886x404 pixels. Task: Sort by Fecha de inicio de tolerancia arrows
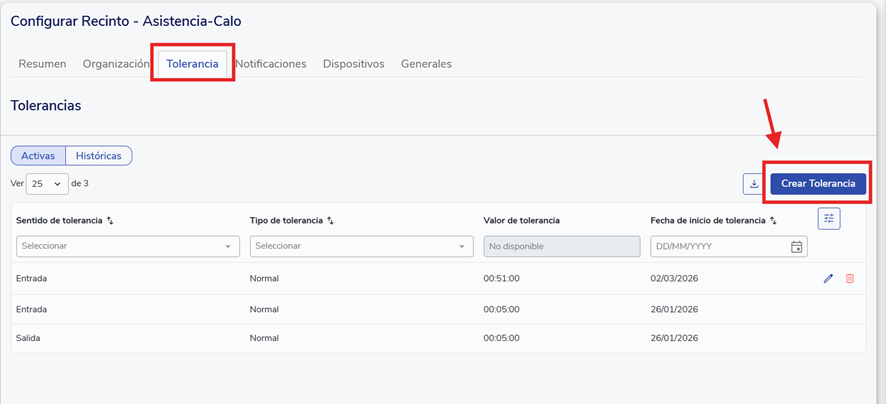[x=774, y=220]
